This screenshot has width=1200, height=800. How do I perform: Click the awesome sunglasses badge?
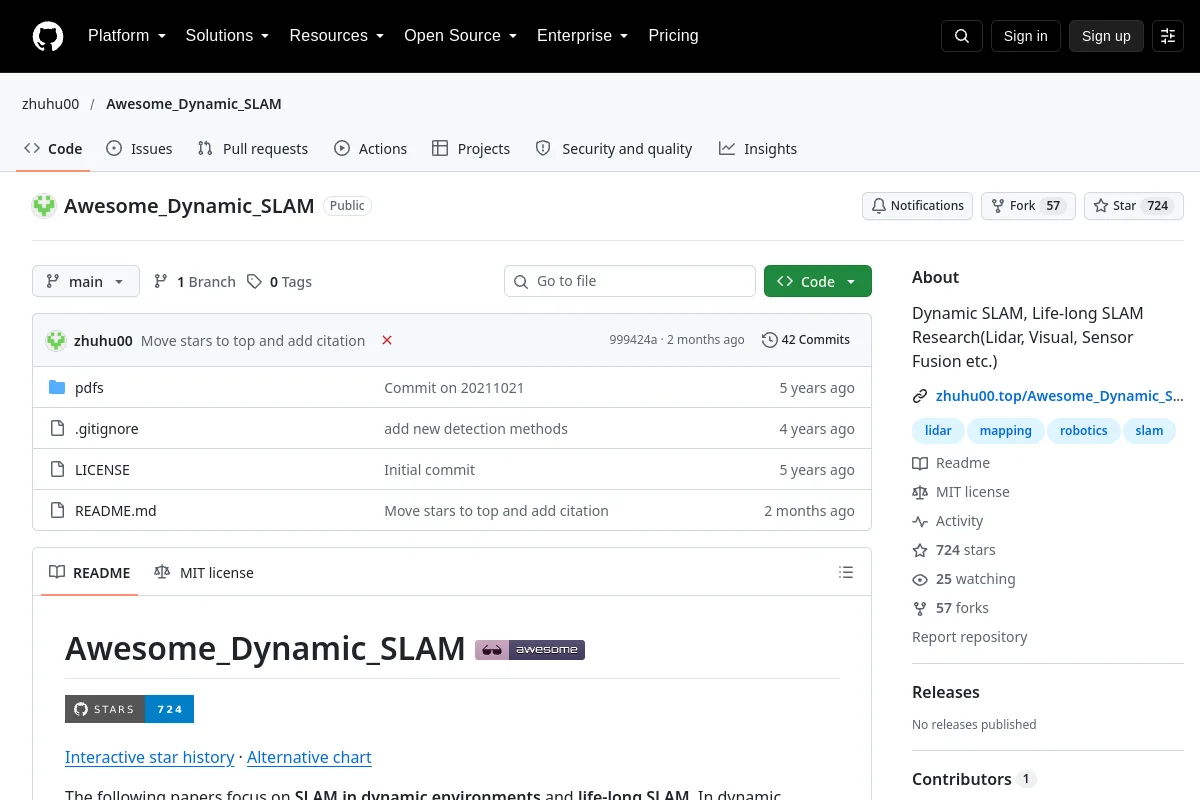point(530,650)
